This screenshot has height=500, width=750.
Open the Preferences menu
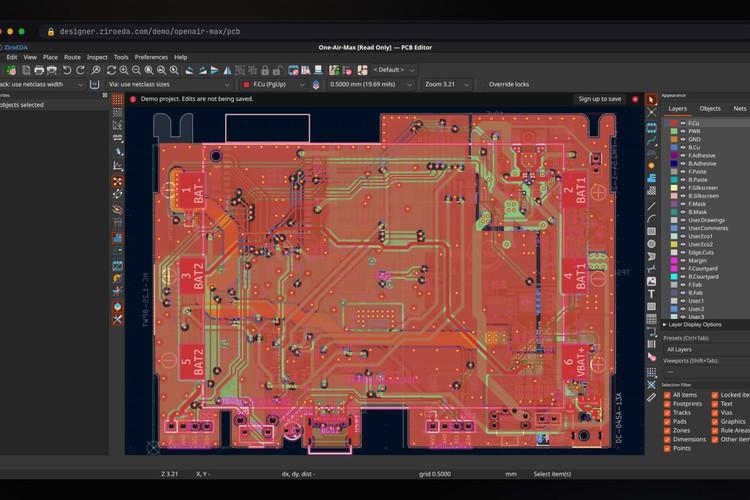(151, 57)
